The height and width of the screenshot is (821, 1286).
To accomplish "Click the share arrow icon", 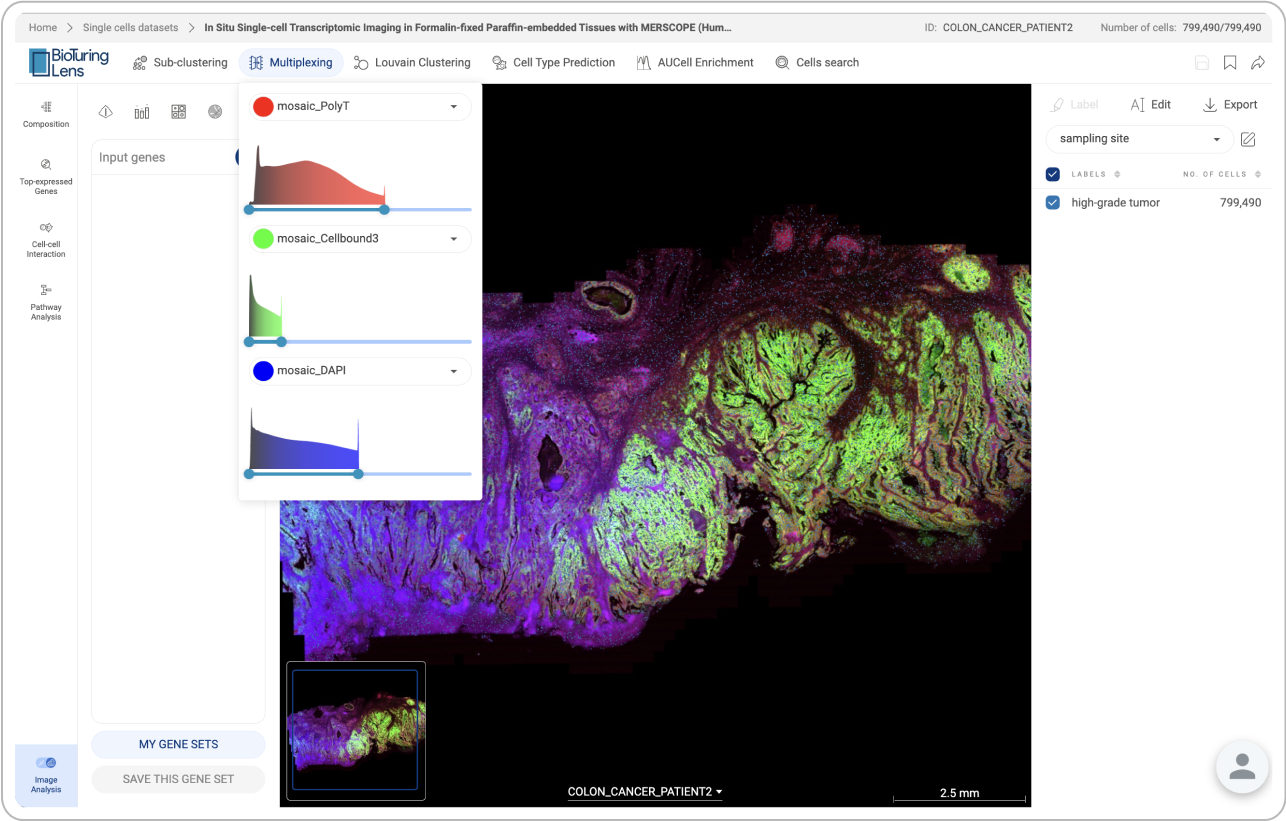I will (1257, 63).
